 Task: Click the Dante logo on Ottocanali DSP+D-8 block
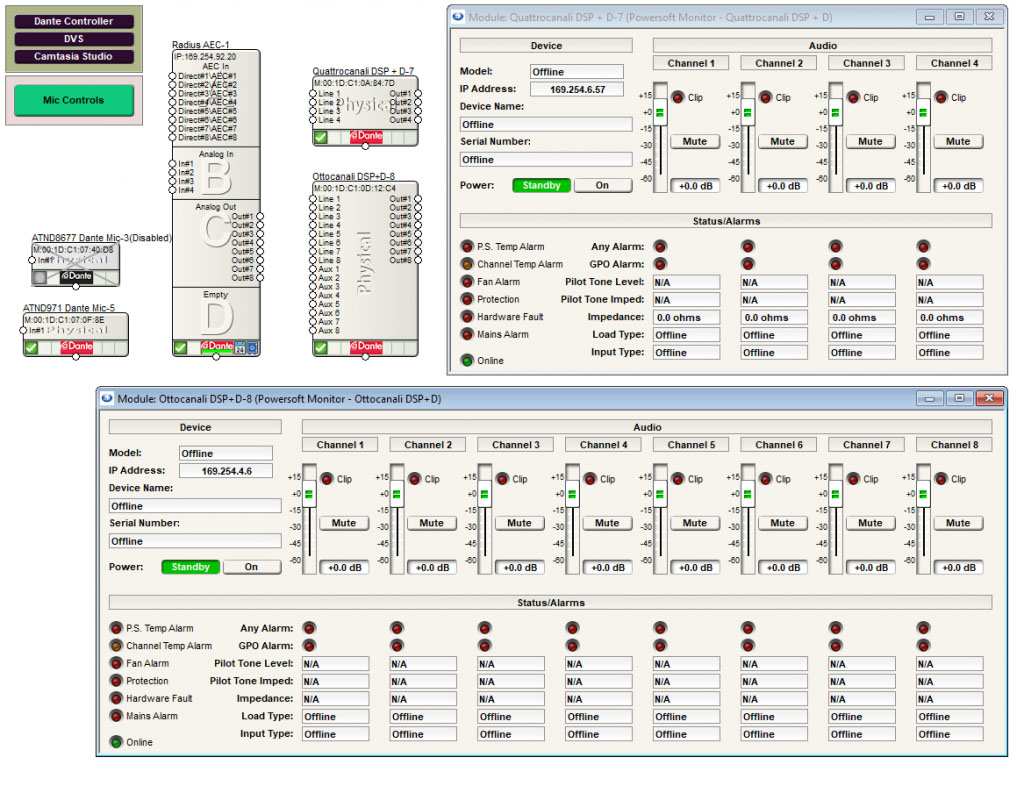tap(366, 346)
